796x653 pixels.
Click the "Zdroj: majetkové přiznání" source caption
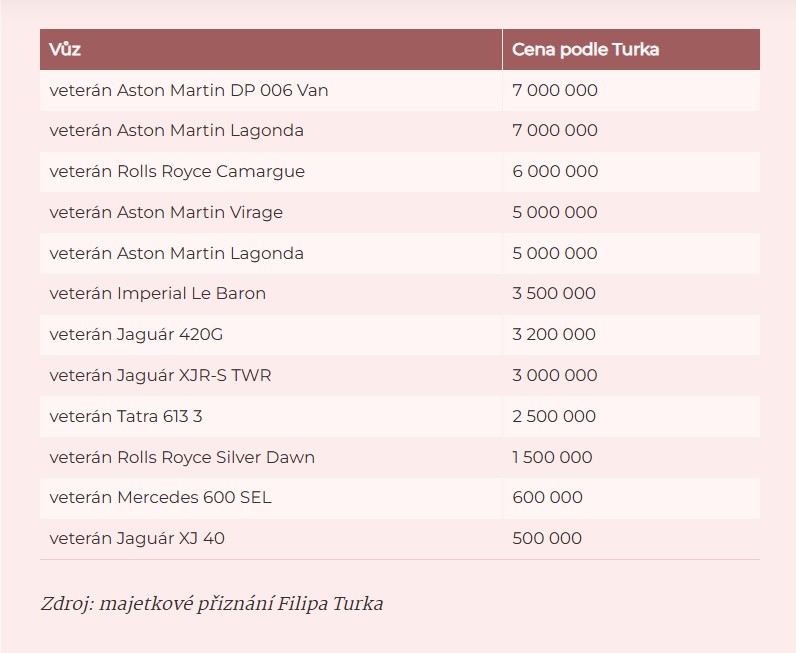coord(212,603)
